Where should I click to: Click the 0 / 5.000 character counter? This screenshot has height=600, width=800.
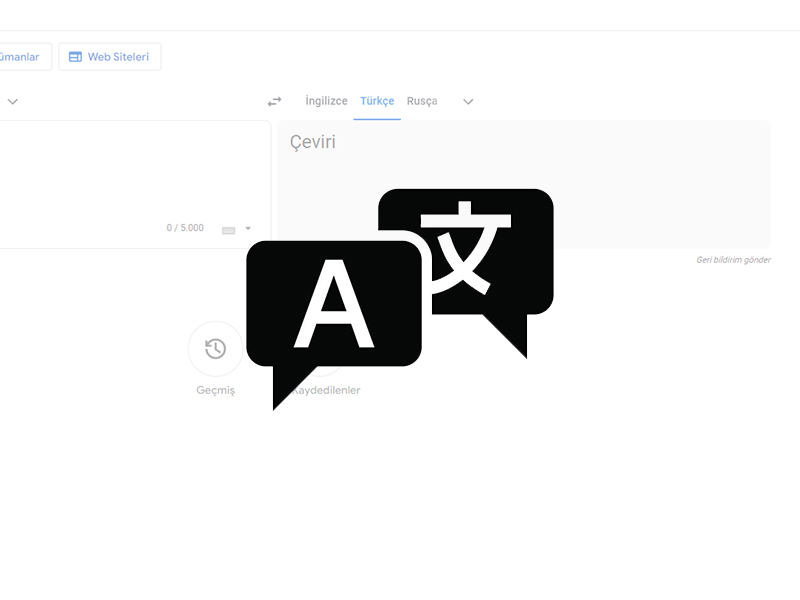[185, 228]
